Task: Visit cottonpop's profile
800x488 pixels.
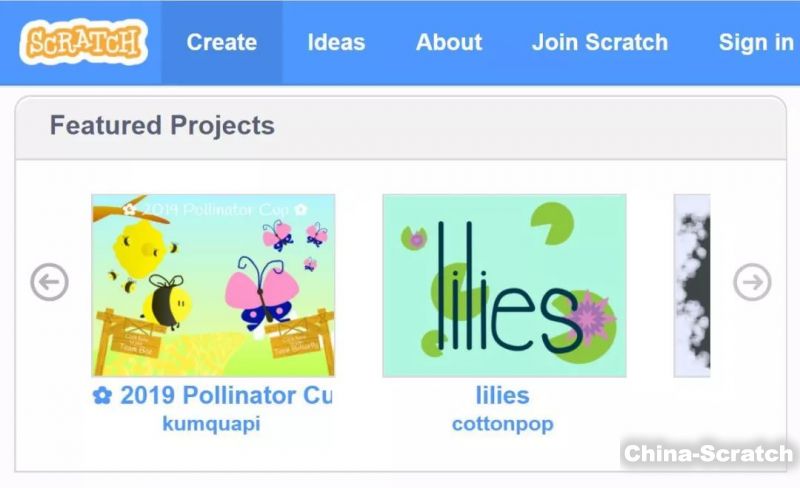Action: coord(503,424)
